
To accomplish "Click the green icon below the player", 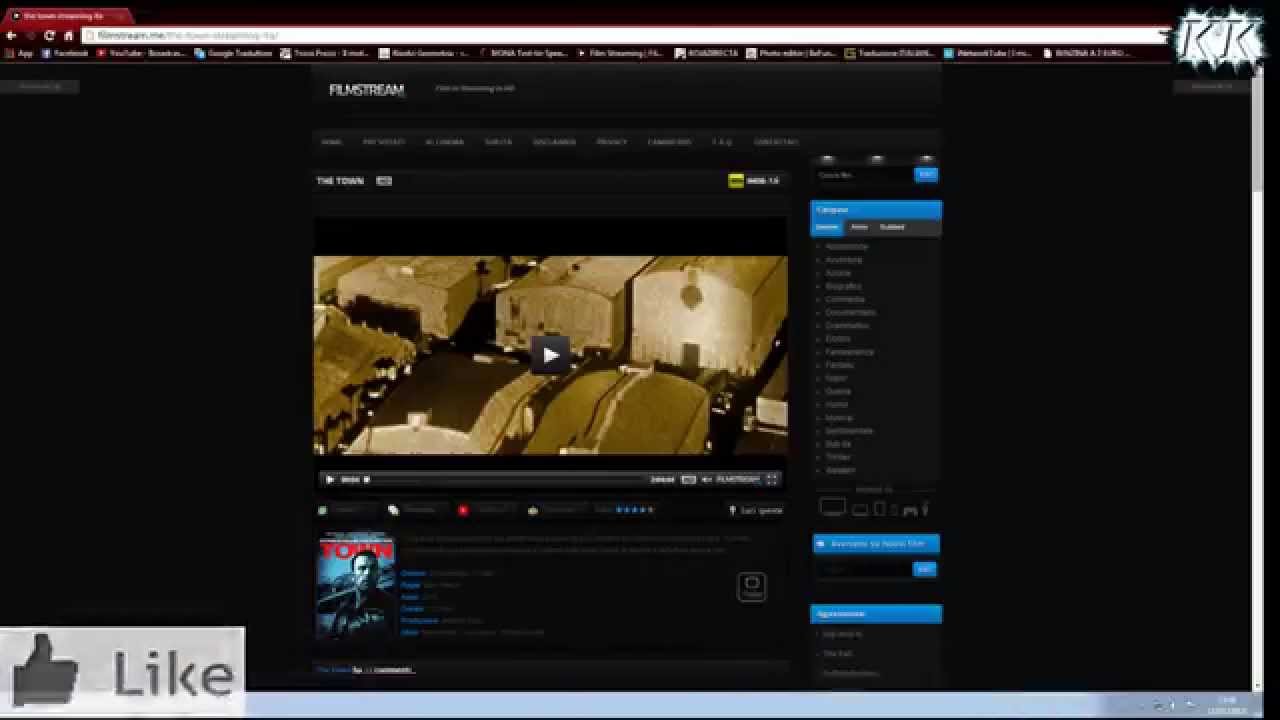I will point(322,510).
